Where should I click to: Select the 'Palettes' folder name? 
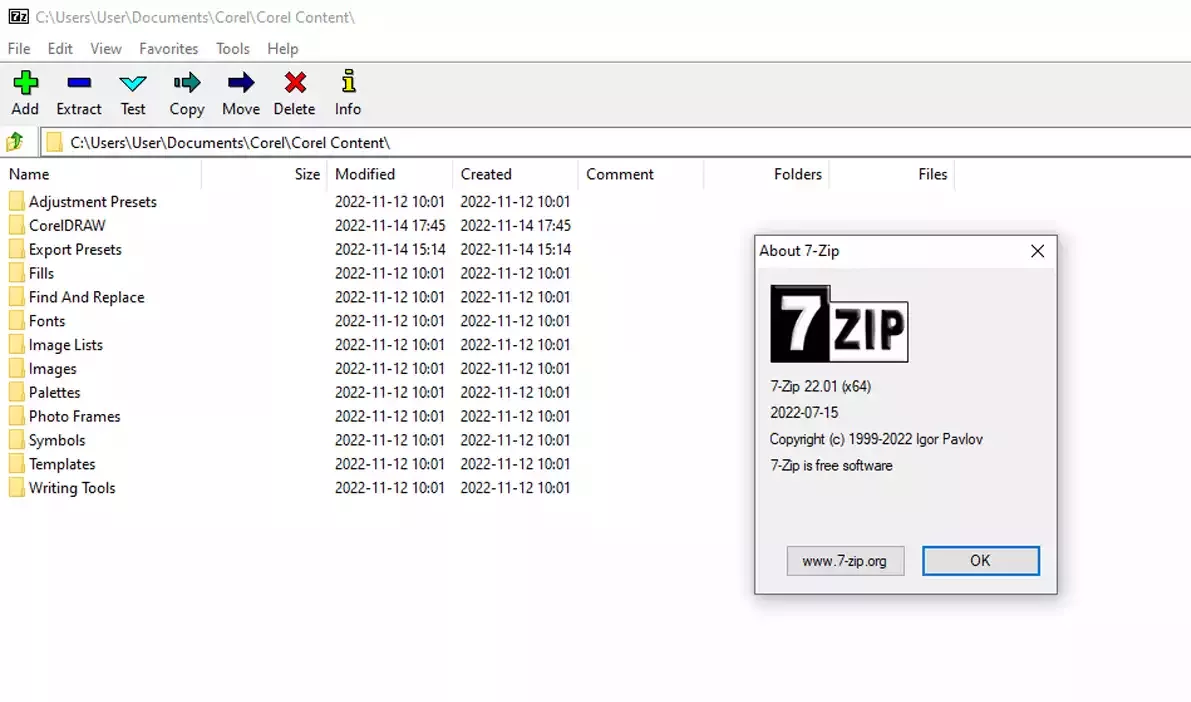click(x=55, y=392)
